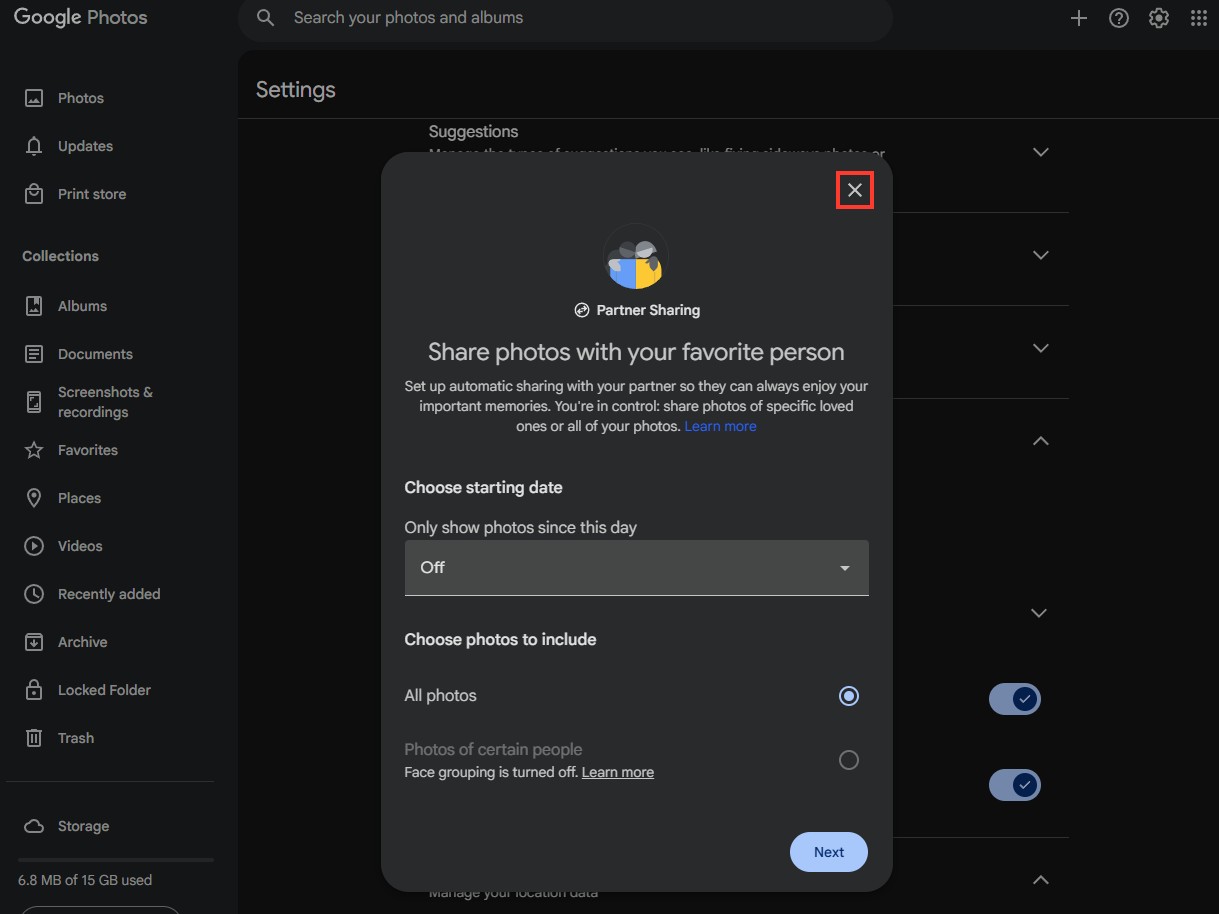
Task: Expand the Suggestions settings section
Action: pyautogui.click(x=1040, y=152)
